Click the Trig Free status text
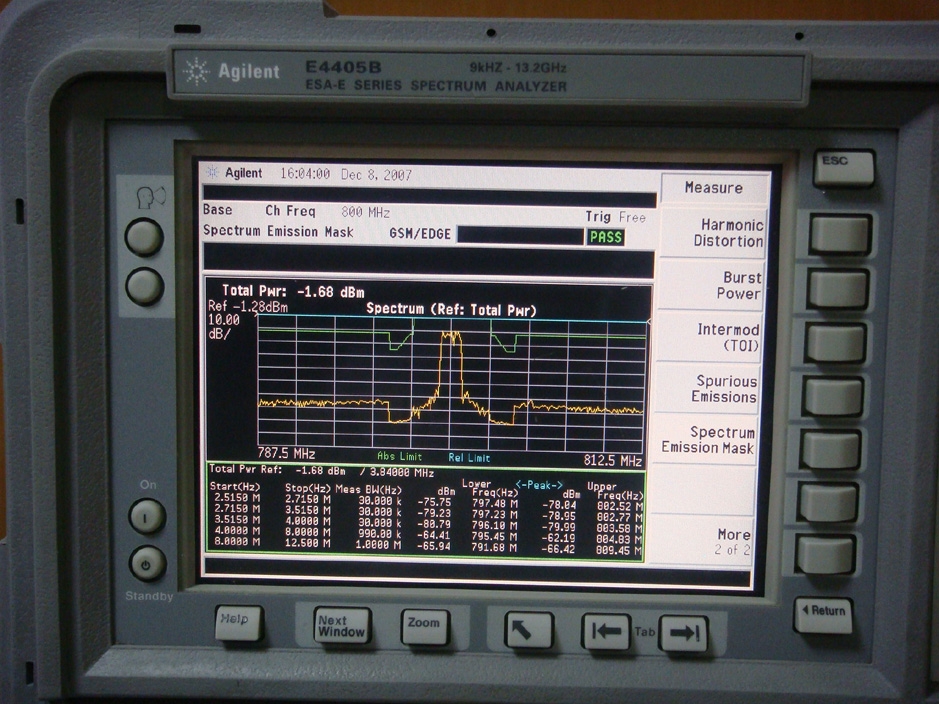Screen dimensions: 939x704 coord(616,217)
